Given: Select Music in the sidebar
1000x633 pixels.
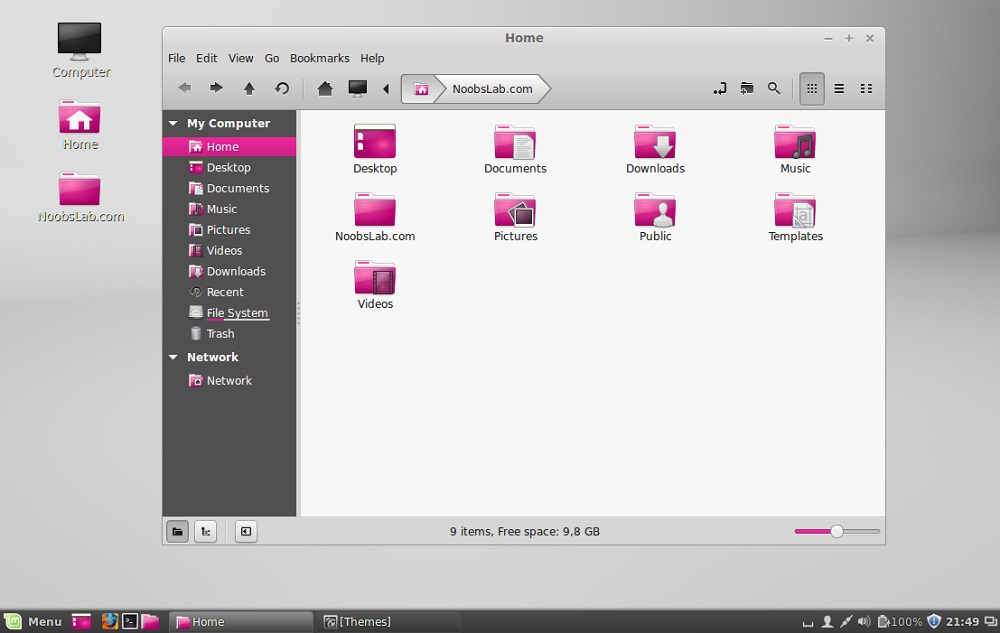Looking at the screenshot, I should [230, 209].
